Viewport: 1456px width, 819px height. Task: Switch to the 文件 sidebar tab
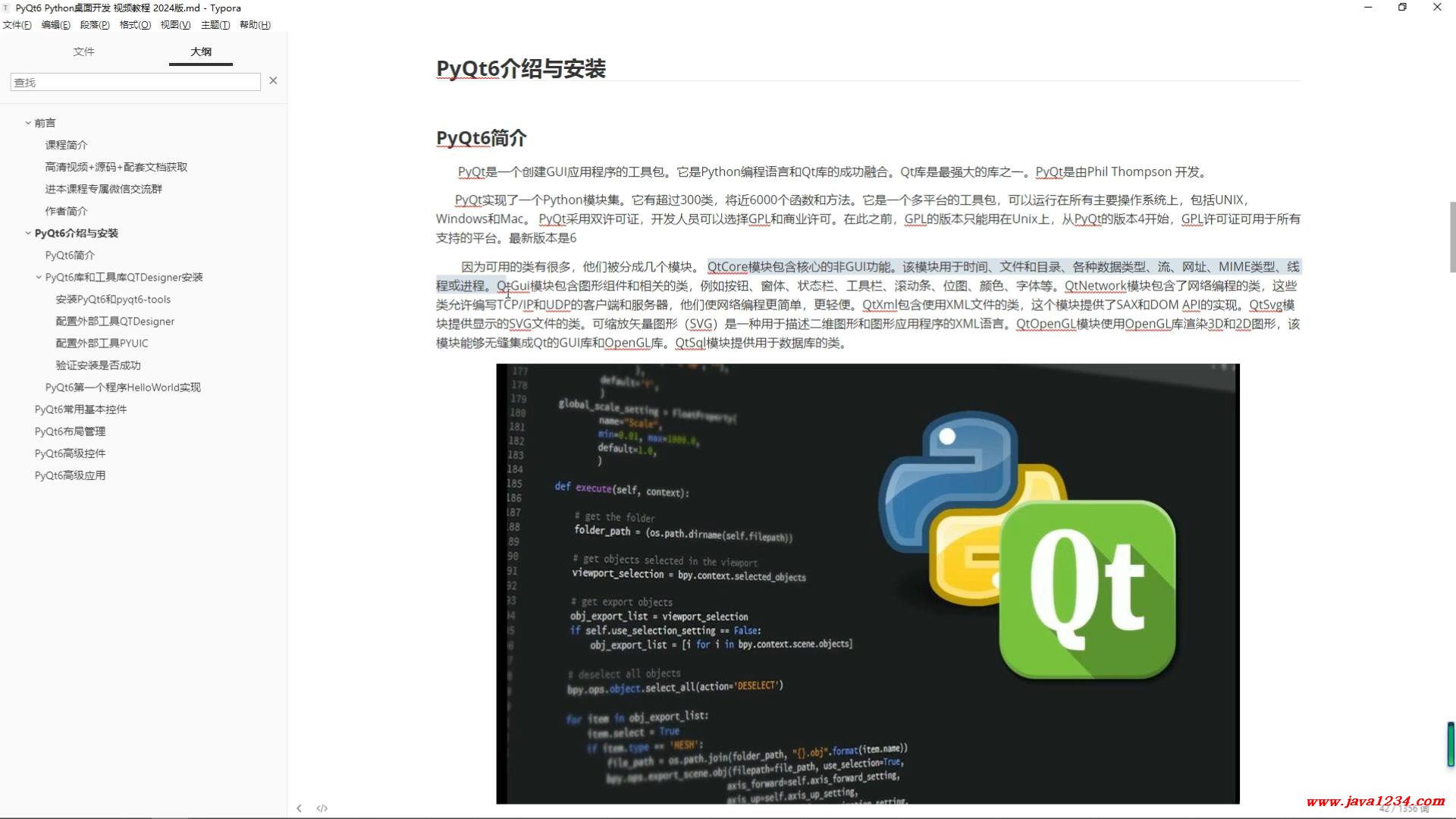83,52
